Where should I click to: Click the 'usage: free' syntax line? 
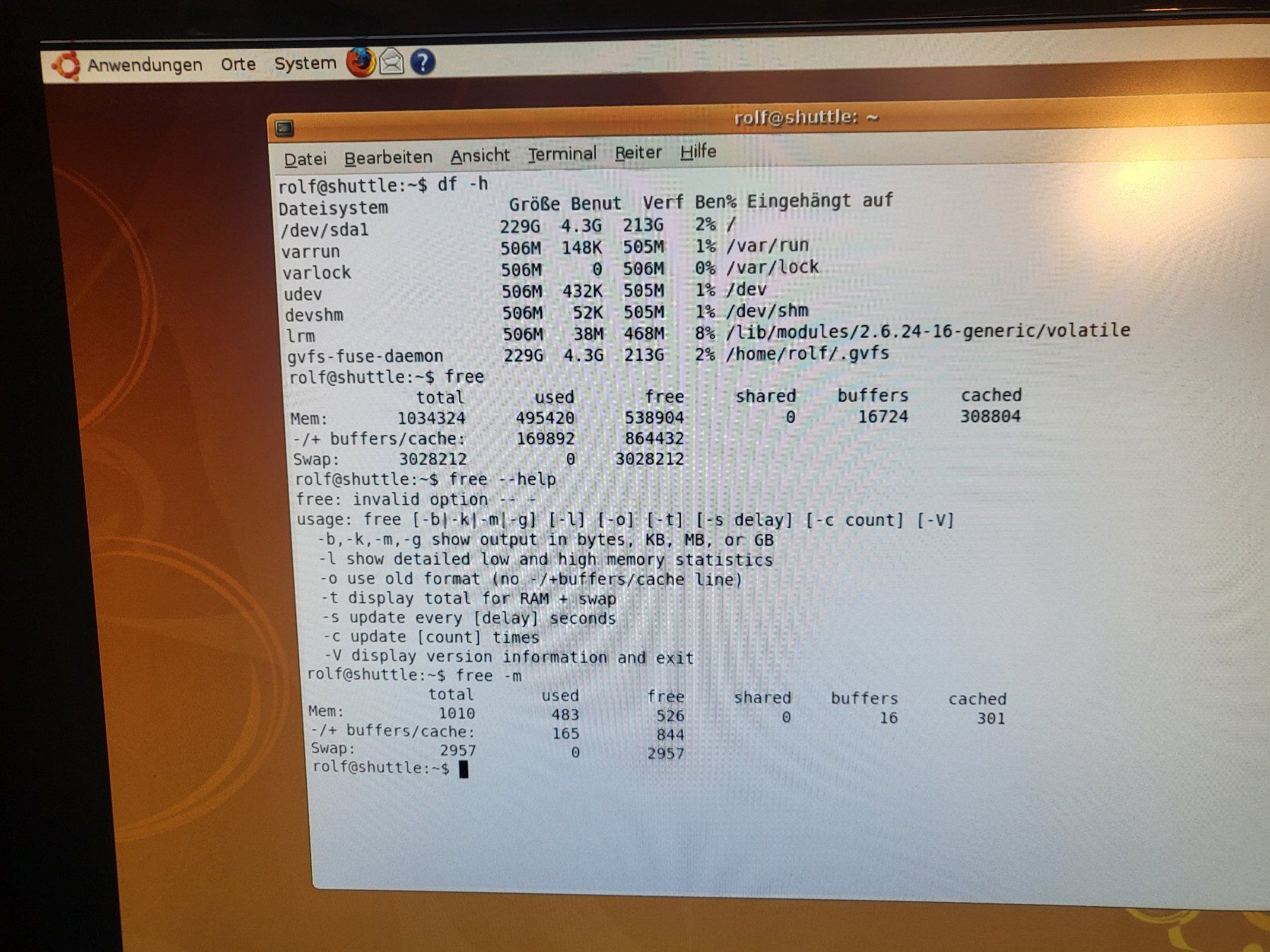pyautogui.click(x=625, y=520)
